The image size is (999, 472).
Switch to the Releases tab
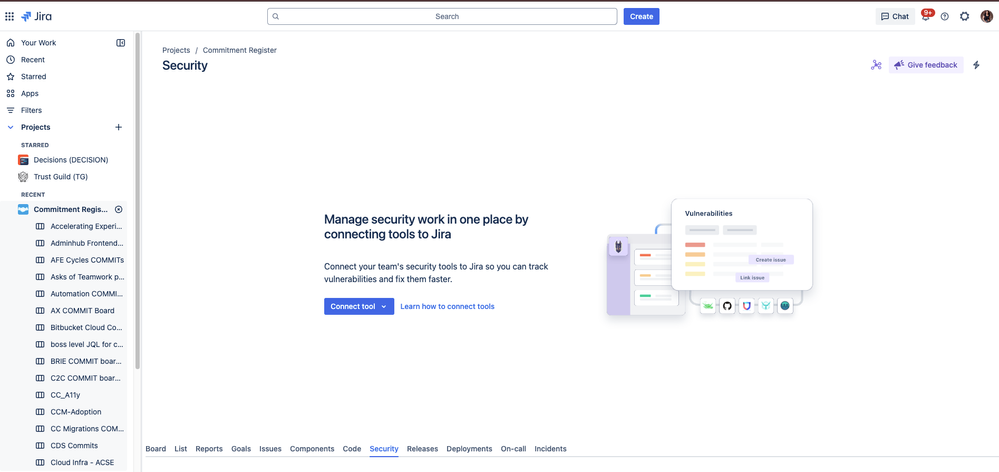click(422, 449)
